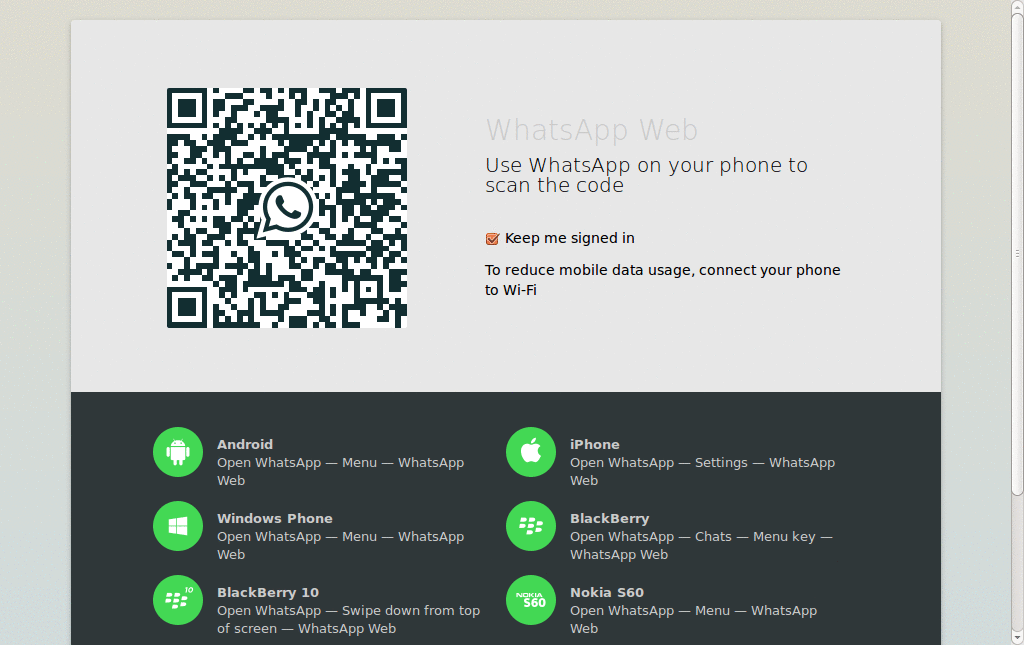
Task: Click the Nokia S60 heading text
Action: [607, 593]
